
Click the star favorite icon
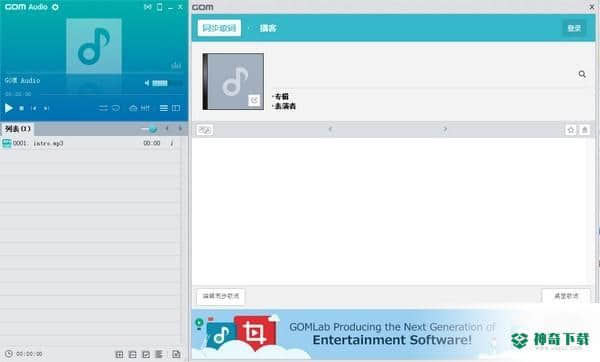tap(571, 130)
